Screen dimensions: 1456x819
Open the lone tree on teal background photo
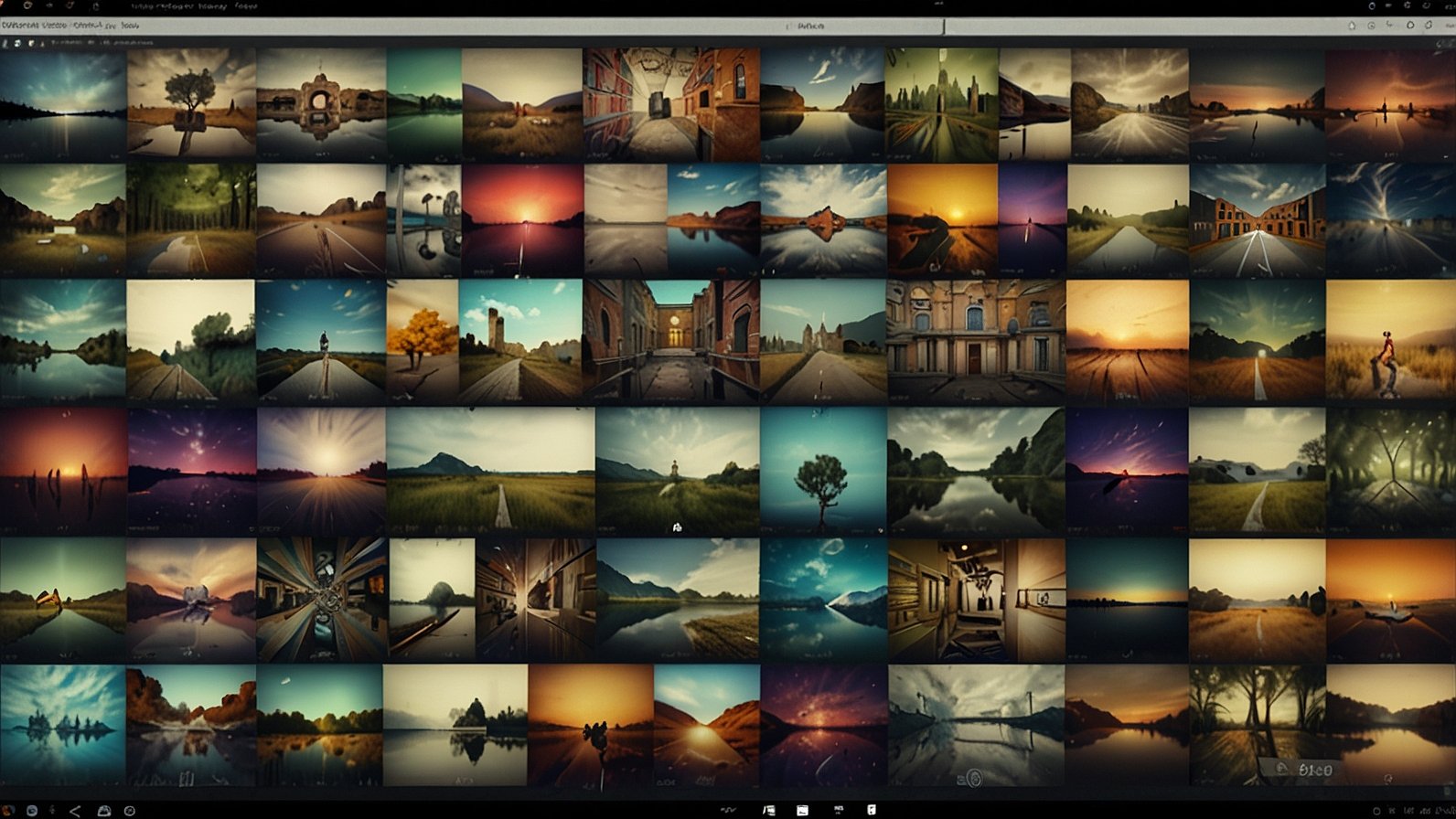point(822,471)
